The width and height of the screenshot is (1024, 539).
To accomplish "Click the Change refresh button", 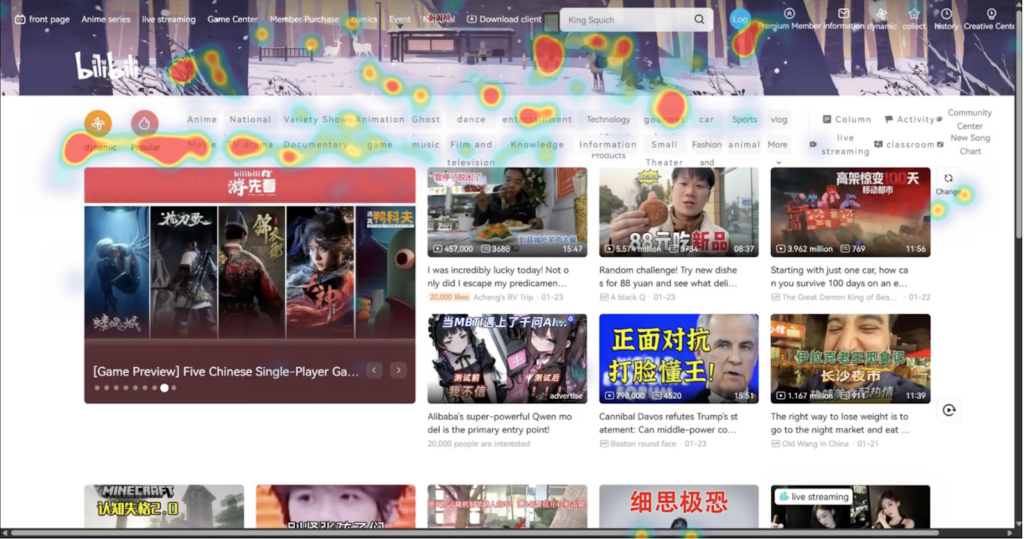I will pyautogui.click(x=948, y=179).
